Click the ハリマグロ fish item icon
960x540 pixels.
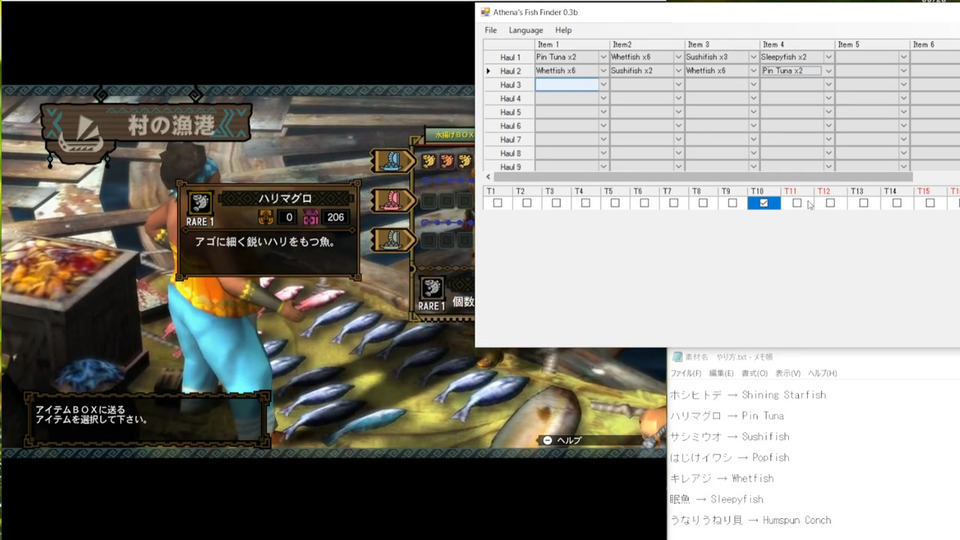click(200, 202)
